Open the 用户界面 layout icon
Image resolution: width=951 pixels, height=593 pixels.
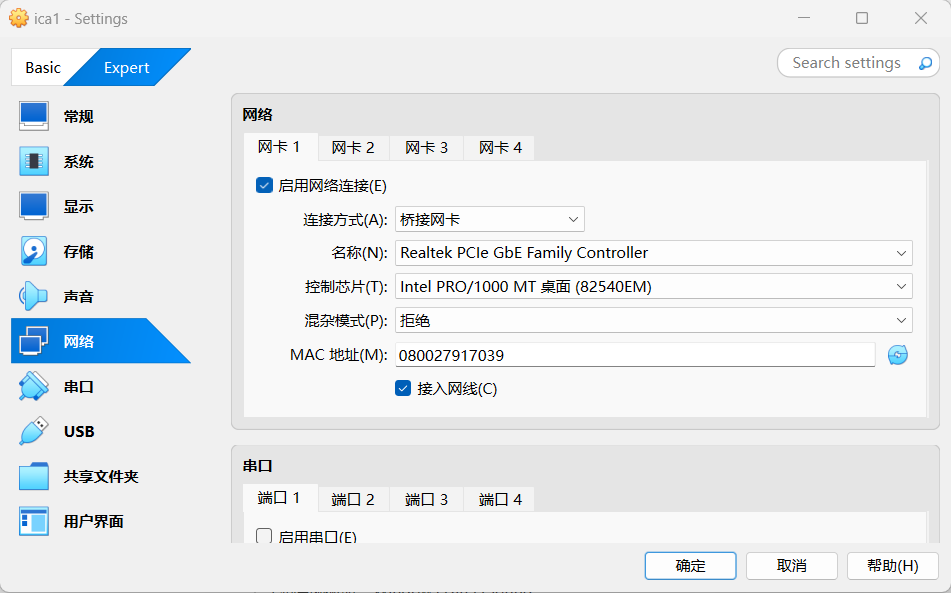pos(33,521)
